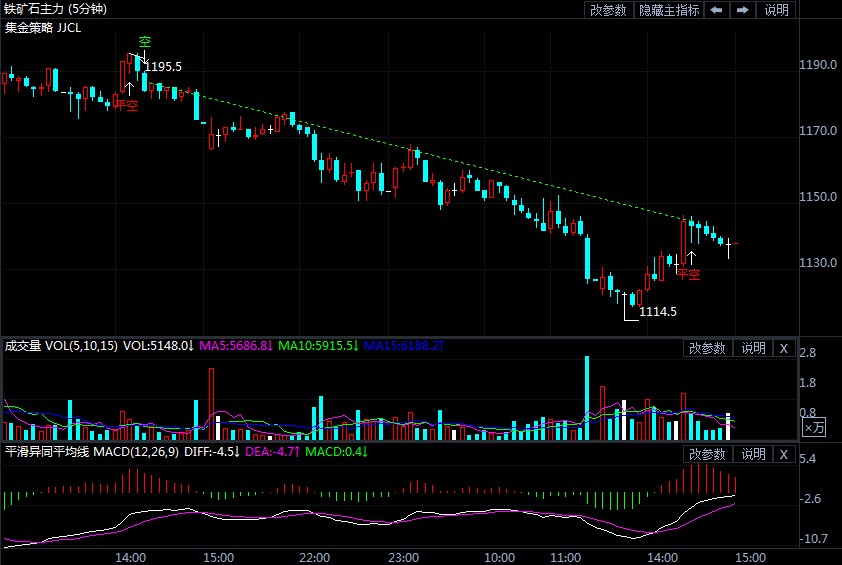Open 改参数 for the main price chart
This screenshot has width=842, height=565.
(x=608, y=10)
